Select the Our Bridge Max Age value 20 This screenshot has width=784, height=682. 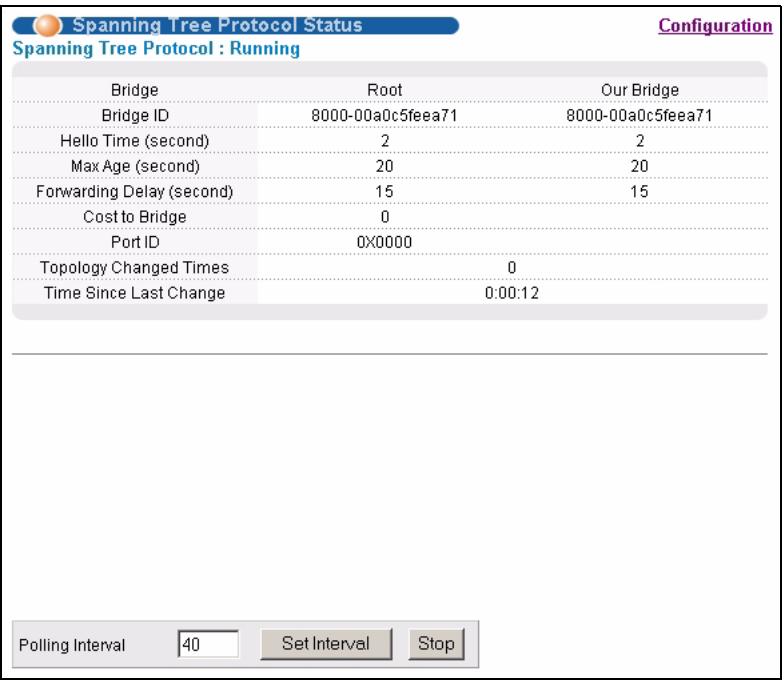(x=639, y=166)
